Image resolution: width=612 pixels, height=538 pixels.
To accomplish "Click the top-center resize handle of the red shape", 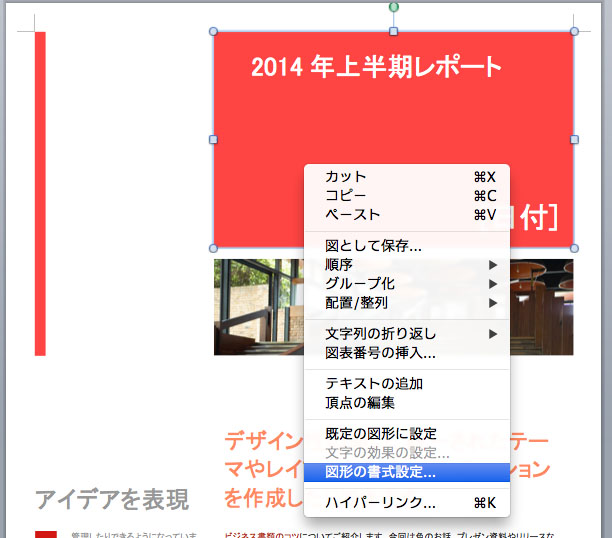I will tap(393, 32).
